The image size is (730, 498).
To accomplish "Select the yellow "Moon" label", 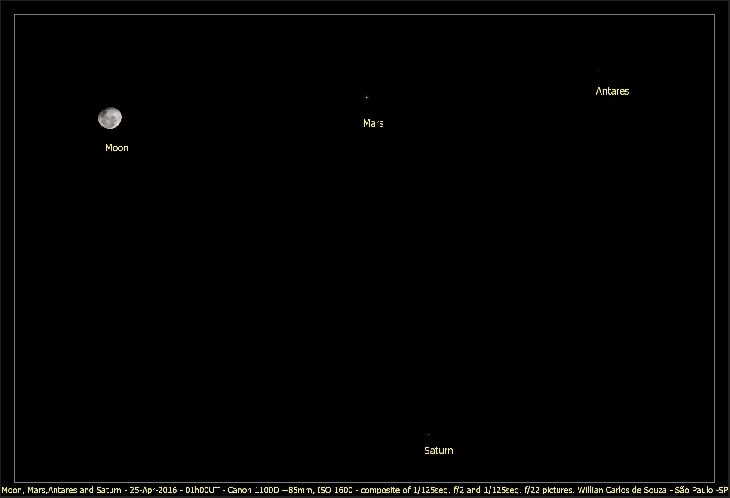I will coord(117,148).
